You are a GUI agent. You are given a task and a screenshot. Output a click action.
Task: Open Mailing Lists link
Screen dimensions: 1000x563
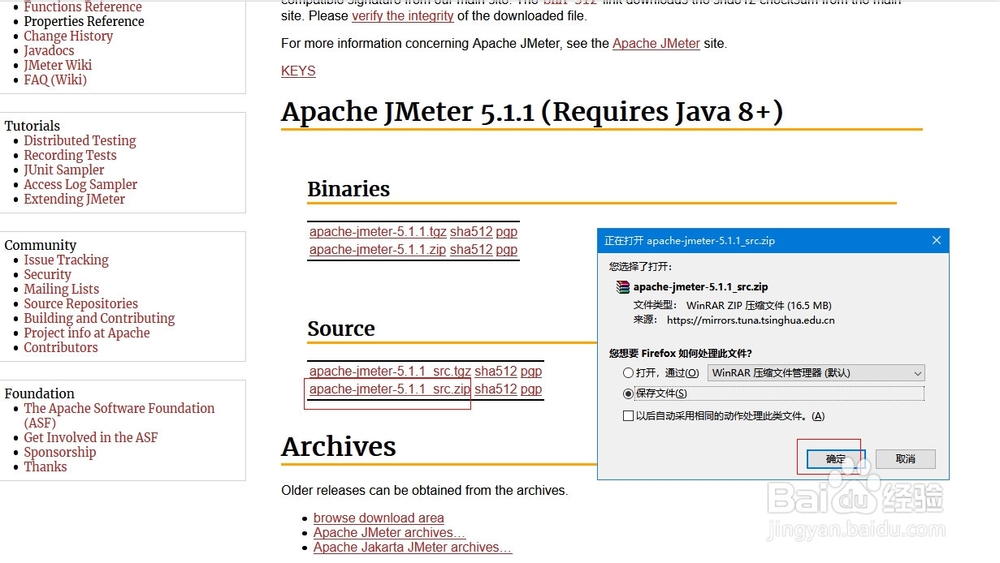(62, 289)
